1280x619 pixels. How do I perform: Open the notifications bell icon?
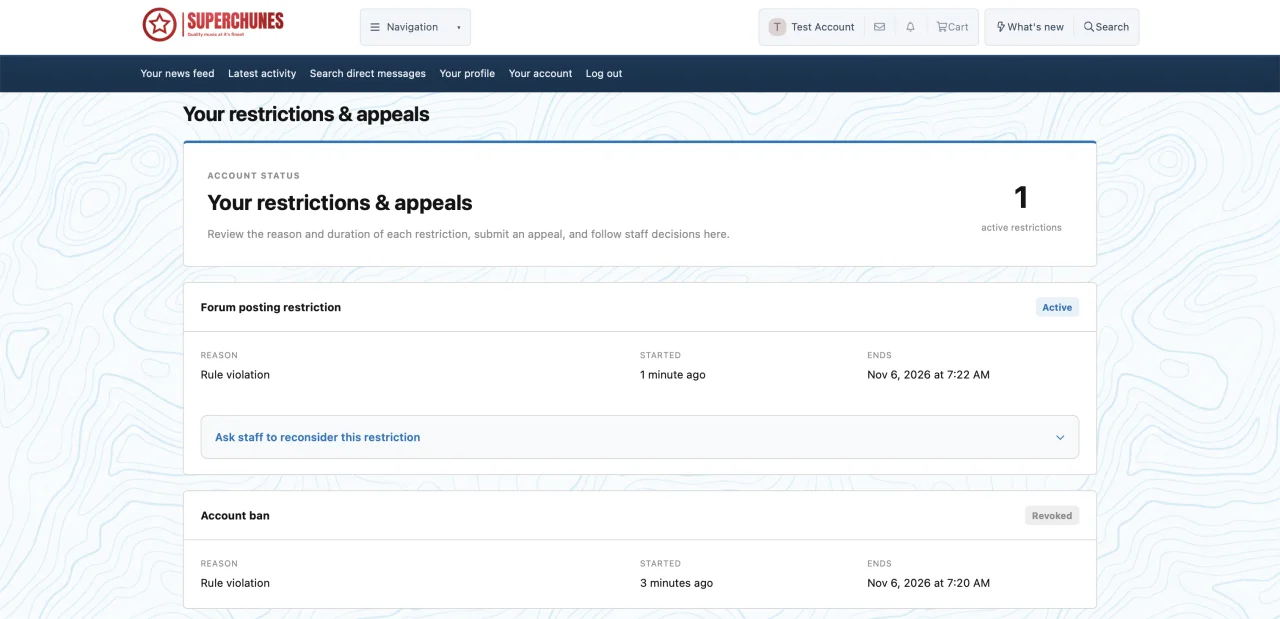pyautogui.click(x=910, y=27)
